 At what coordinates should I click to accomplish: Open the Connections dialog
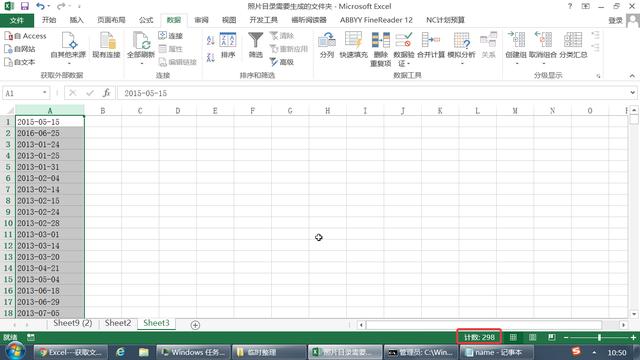pyautogui.click(x=171, y=36)
